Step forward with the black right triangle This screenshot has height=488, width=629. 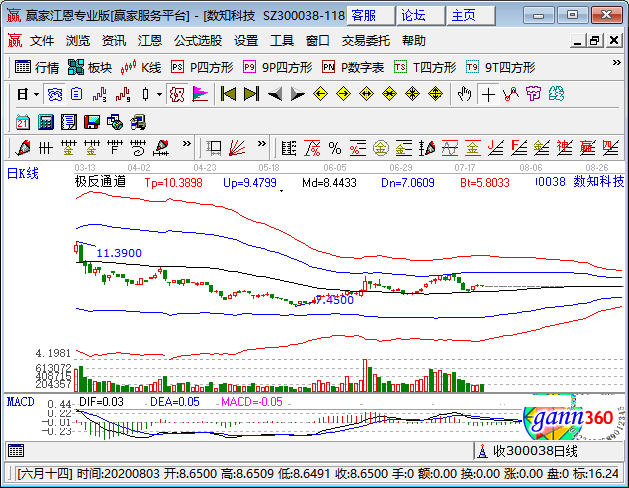click(x=298, y=94)
